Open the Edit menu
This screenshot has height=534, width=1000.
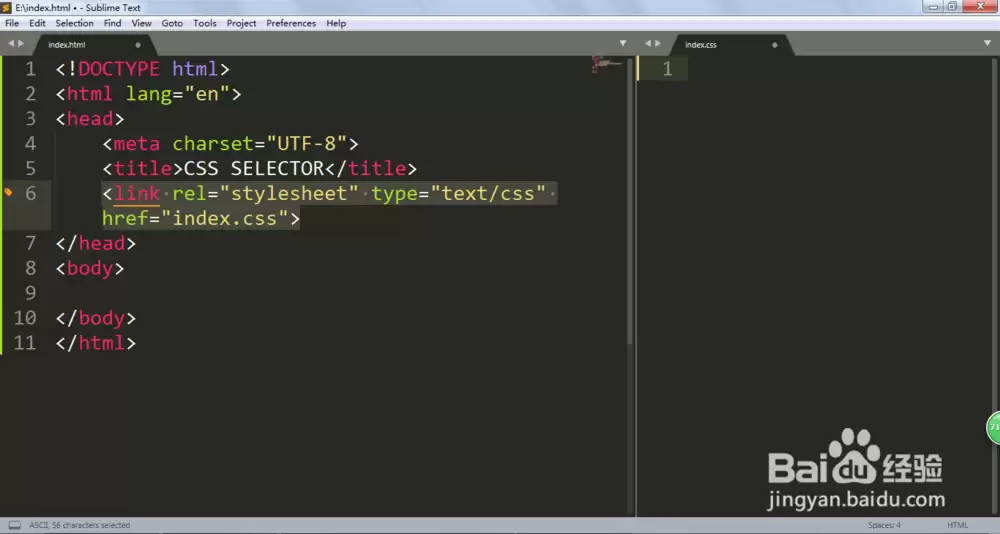click(37, 23)
